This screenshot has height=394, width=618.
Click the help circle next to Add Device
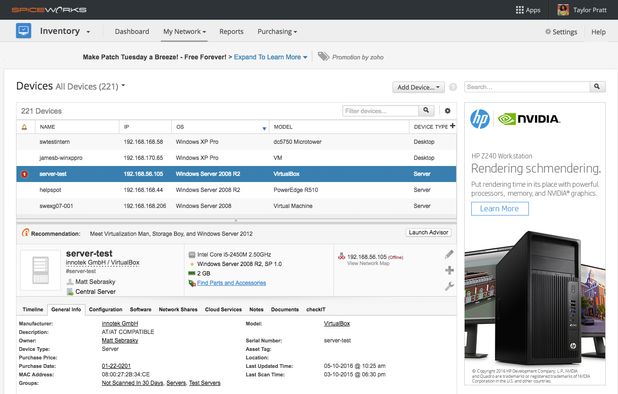point(453,87)
